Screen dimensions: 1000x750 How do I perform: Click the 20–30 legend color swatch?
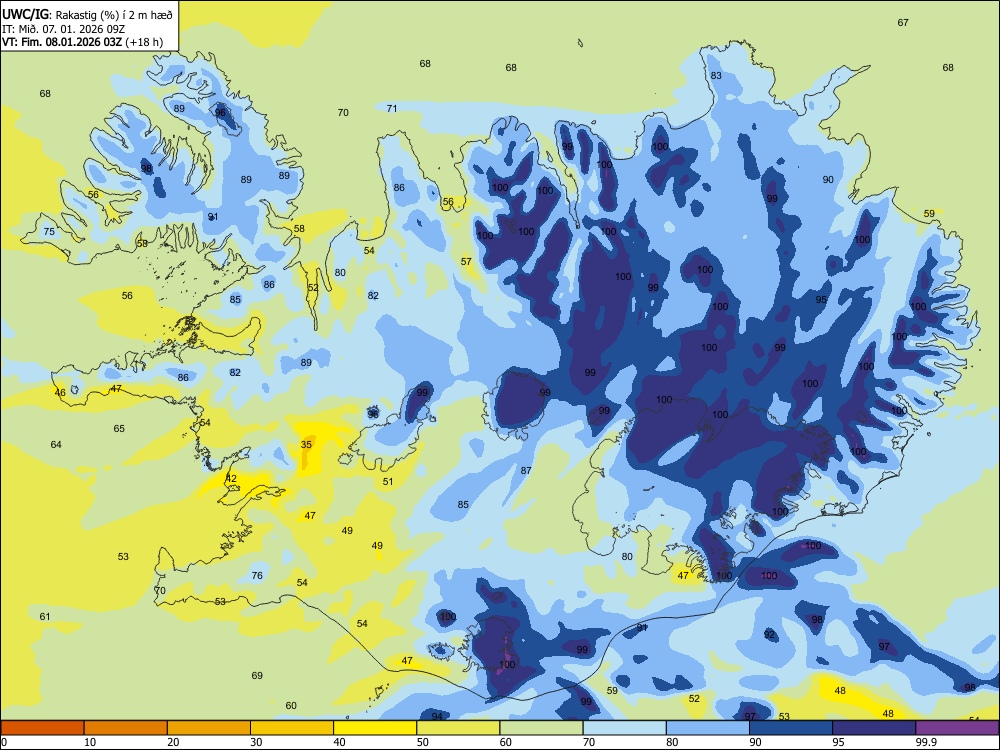[x=209, y=728]
